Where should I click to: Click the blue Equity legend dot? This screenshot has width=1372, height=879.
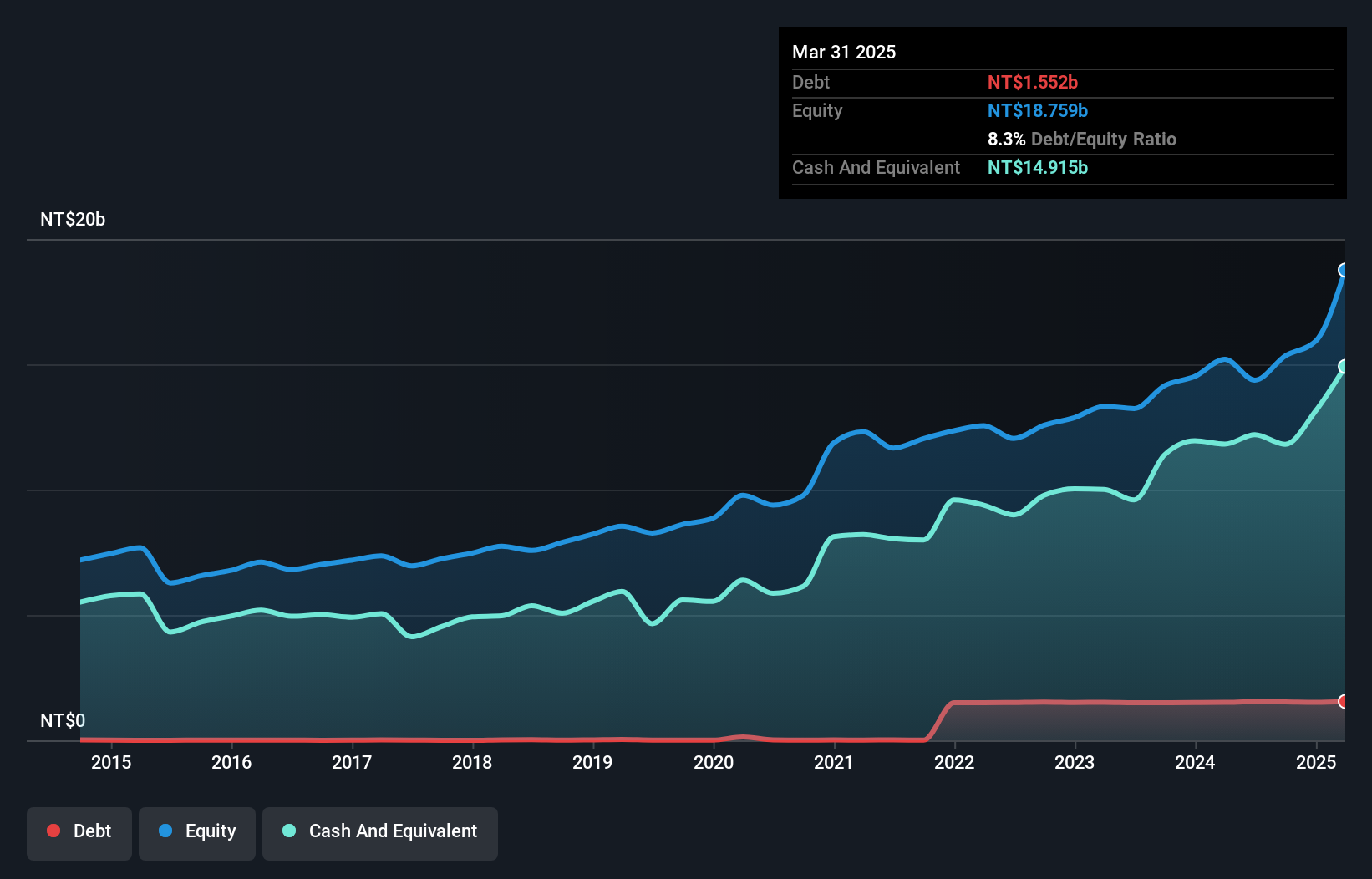(x=165, y=831)
